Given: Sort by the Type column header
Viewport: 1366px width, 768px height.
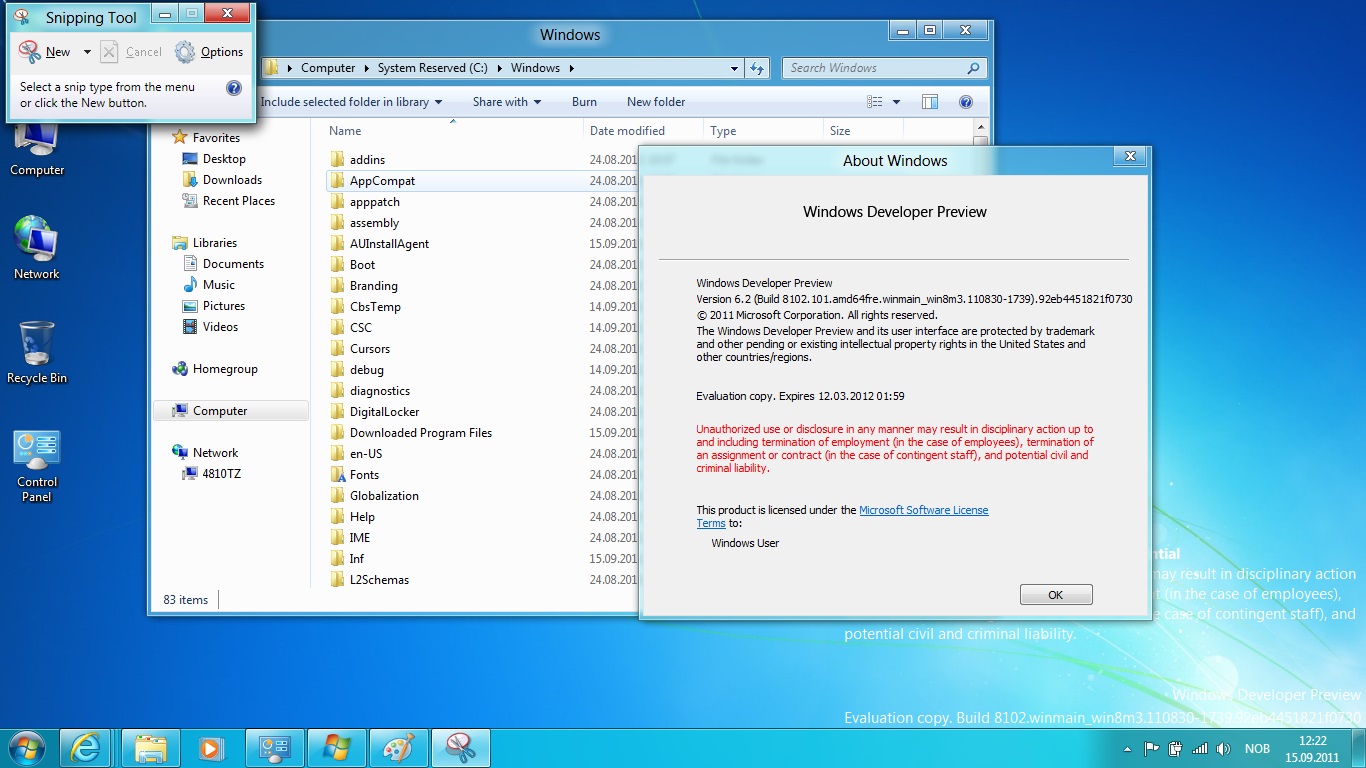Looking at the screenshot, I should tap(723, 131).
